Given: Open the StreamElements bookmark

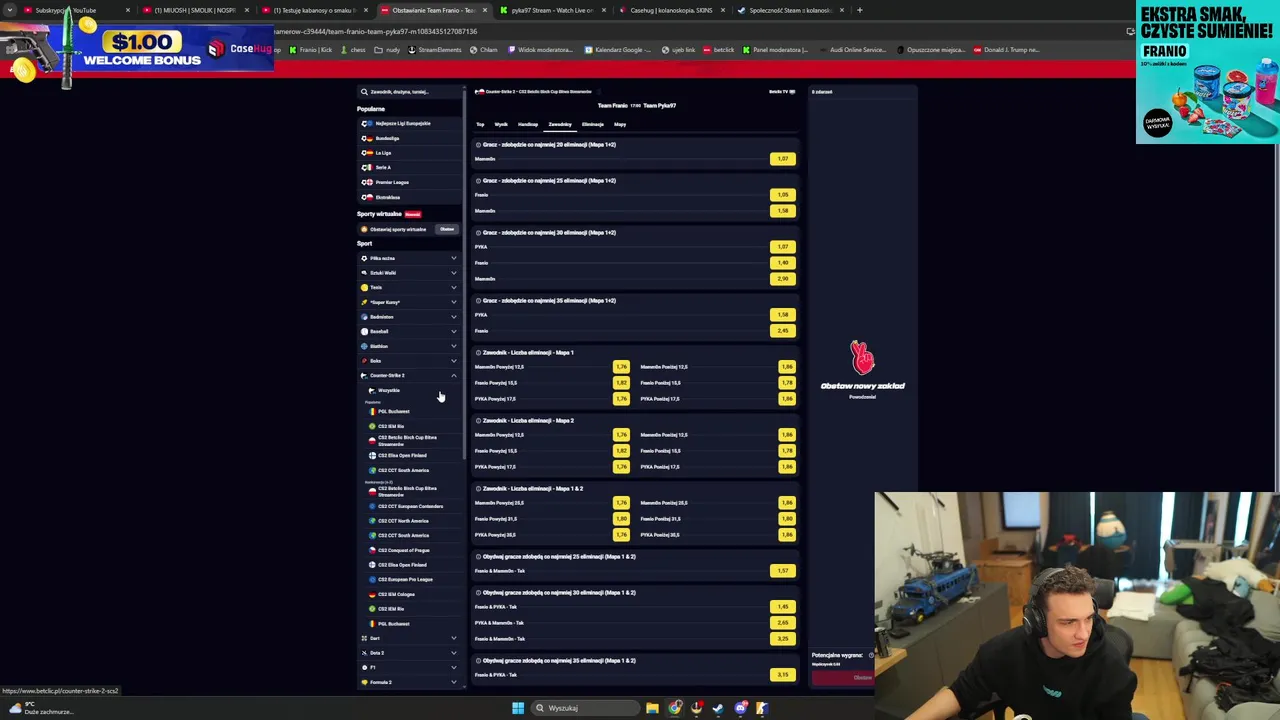Looking at the screenshot, I should point(435,50).
